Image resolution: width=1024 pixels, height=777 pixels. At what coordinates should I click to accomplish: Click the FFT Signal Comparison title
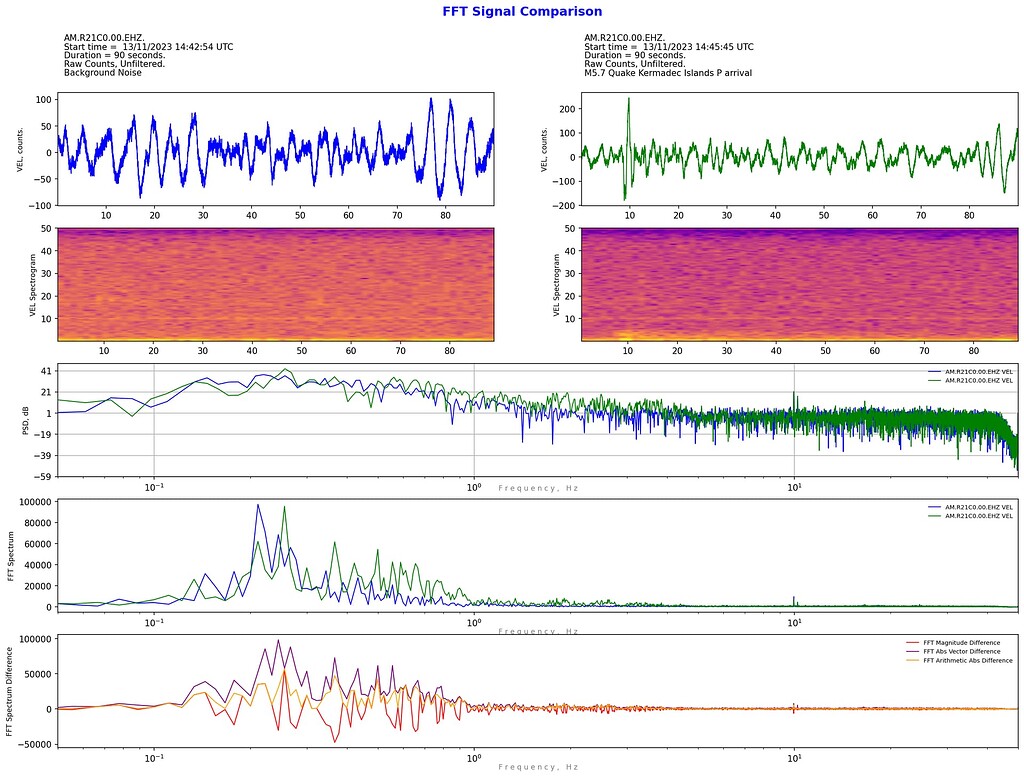click(522, 12)
